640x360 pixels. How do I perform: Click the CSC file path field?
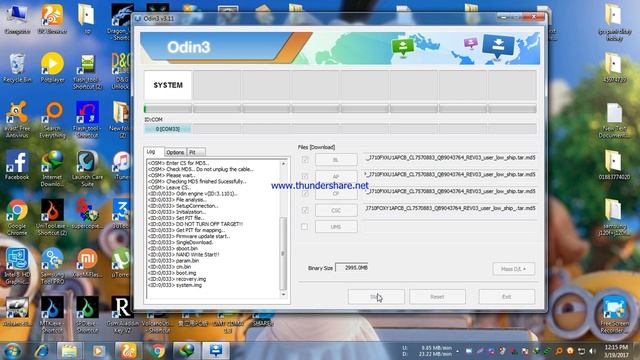[x=450, y=208]
